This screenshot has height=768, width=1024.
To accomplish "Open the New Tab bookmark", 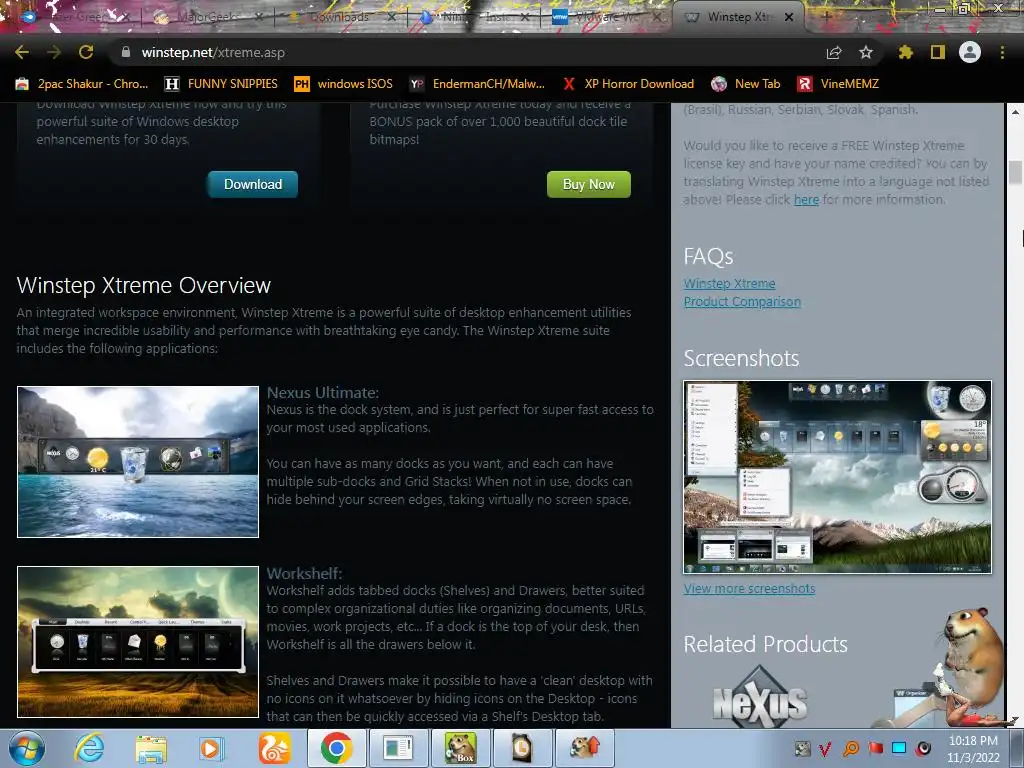I will (x=746, y=84).
